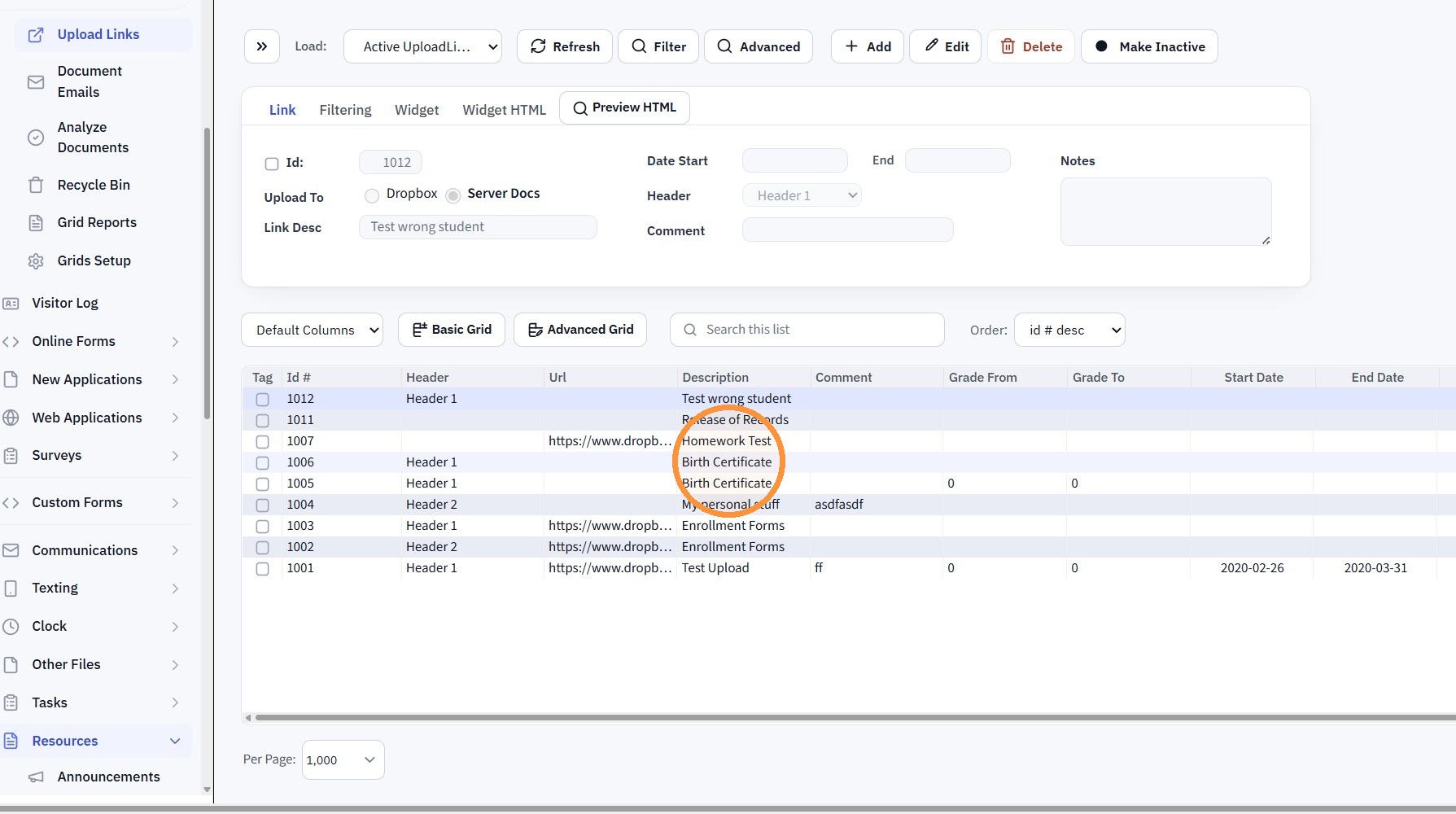Tick the checkbox for row 1001
This screenshot has width=1456, height=814.
click(262, 569)
